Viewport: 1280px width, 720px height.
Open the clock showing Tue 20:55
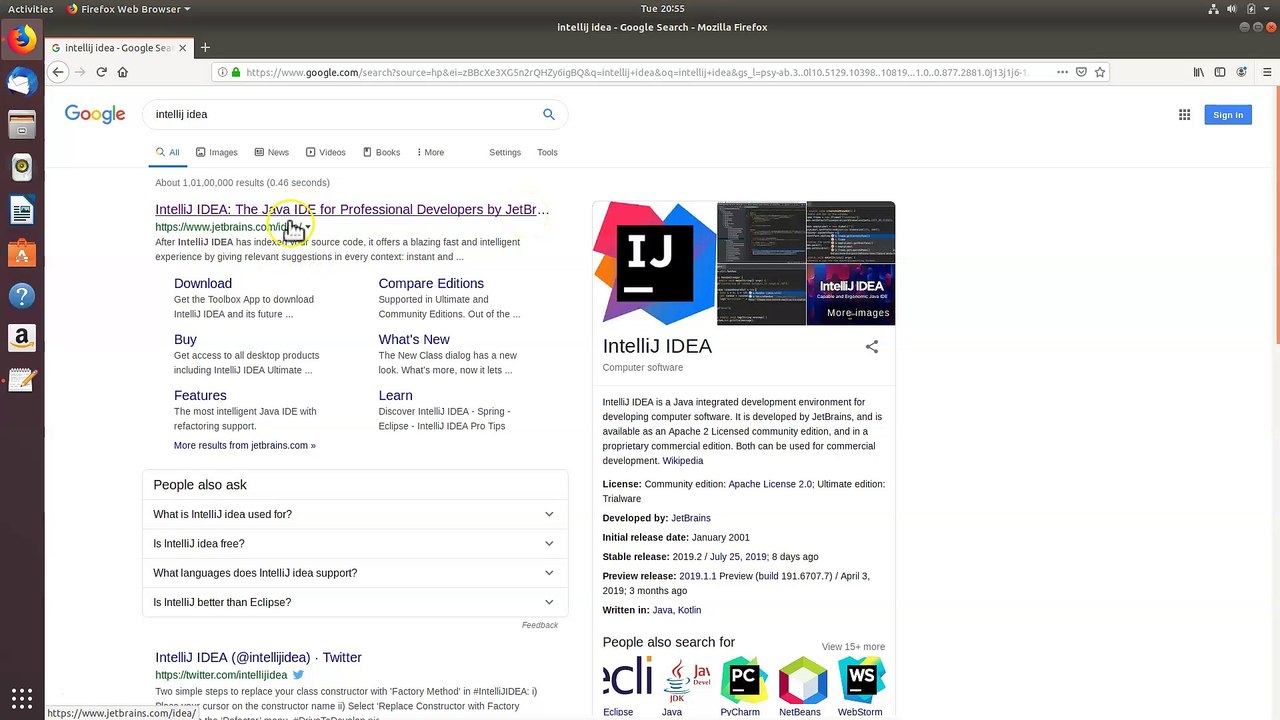click(664, 9)
